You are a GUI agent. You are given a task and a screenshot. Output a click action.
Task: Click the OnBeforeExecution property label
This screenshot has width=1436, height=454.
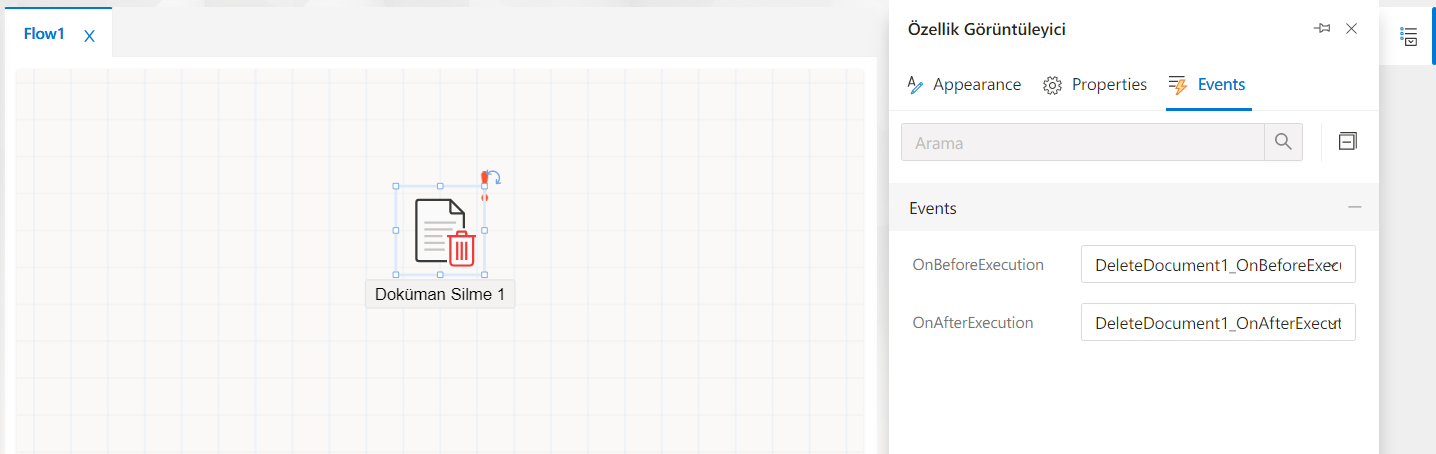(978, 265)
